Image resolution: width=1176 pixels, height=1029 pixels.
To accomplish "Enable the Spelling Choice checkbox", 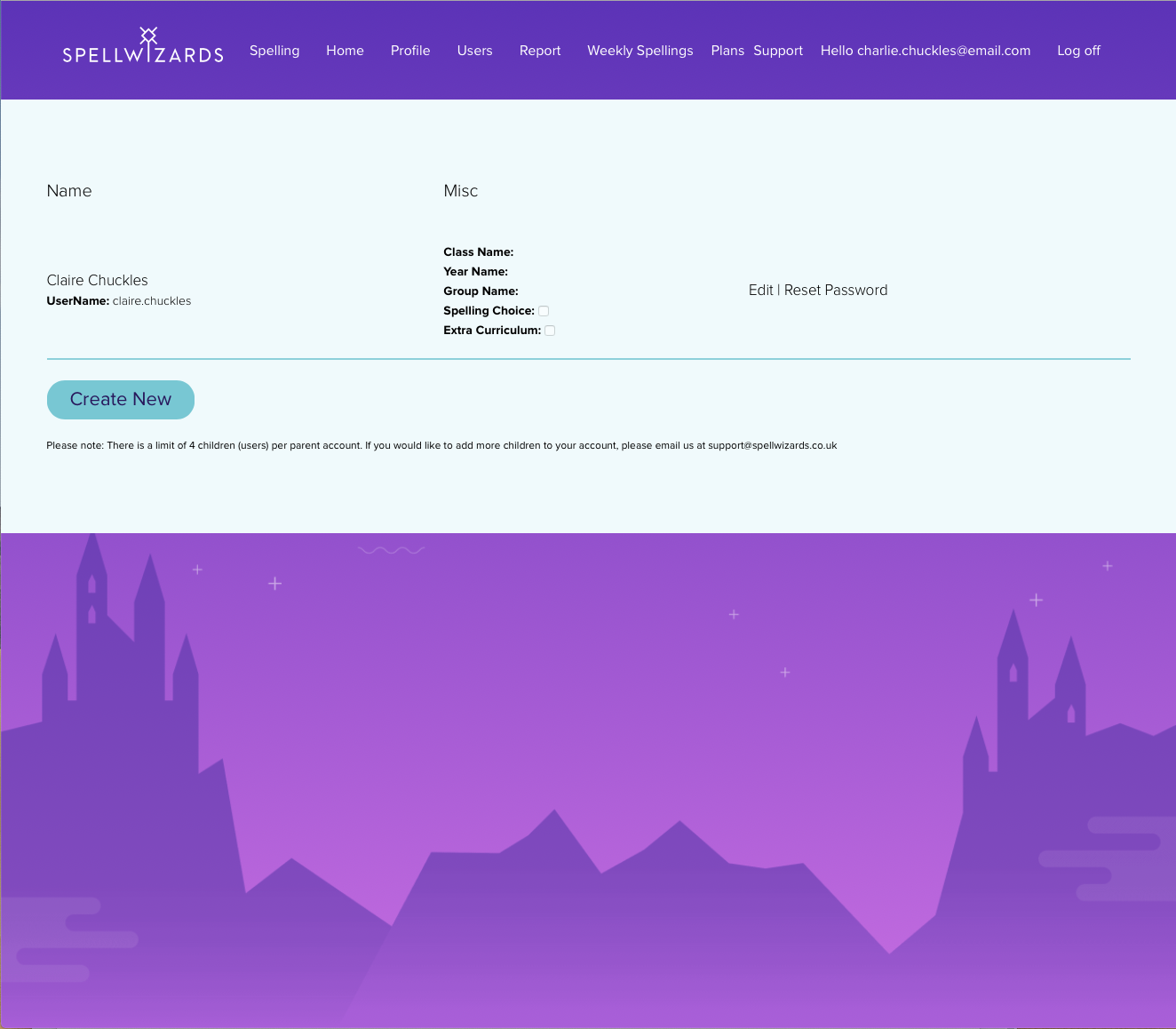I will (x=544, y=311).
